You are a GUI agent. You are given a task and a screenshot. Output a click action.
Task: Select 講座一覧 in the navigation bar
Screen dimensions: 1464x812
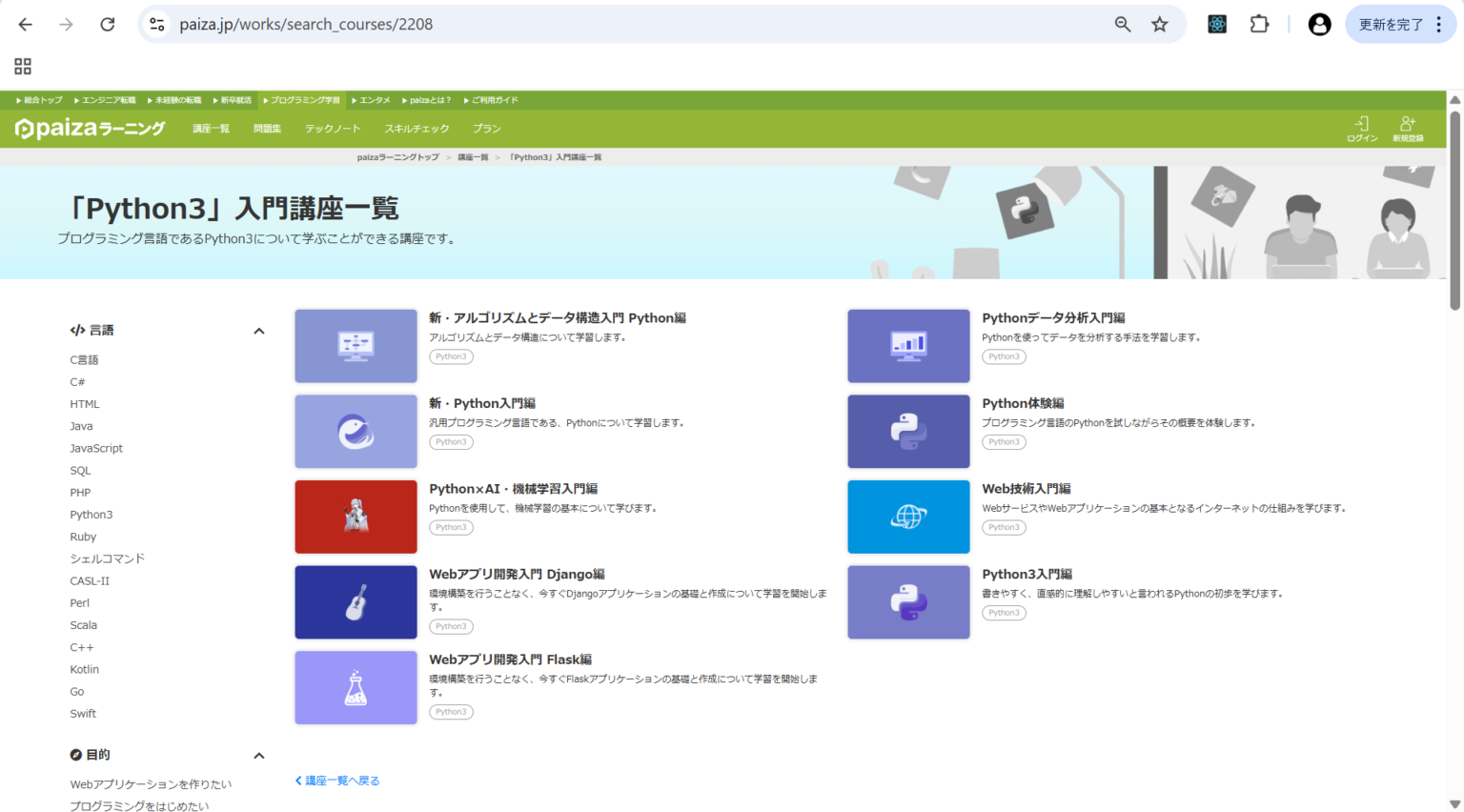click(211, 128)
